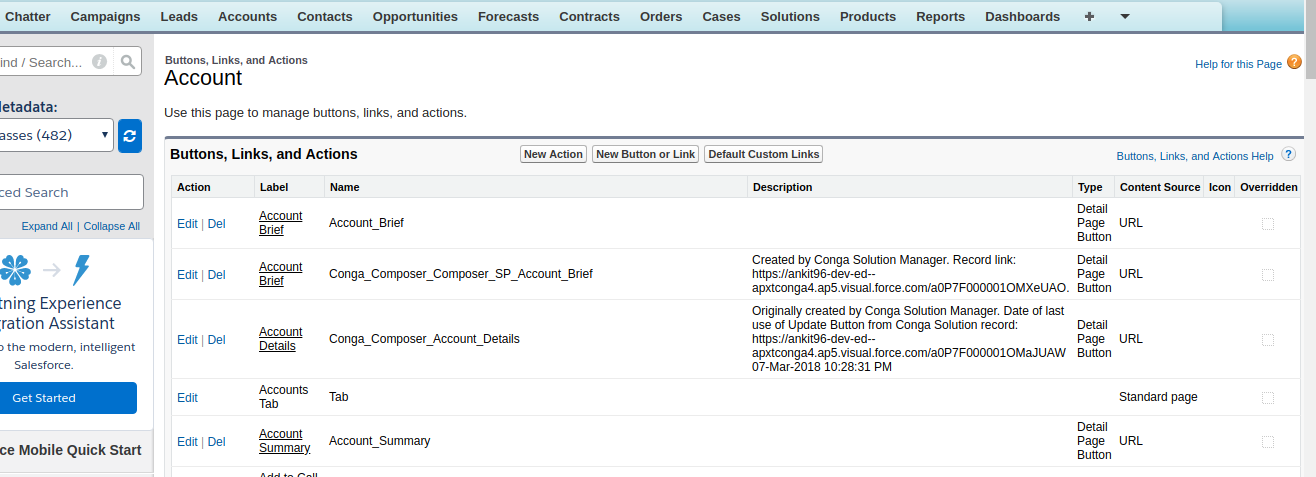Toggle Overridden checkbox for Account_Brief row

point(1268,224)
